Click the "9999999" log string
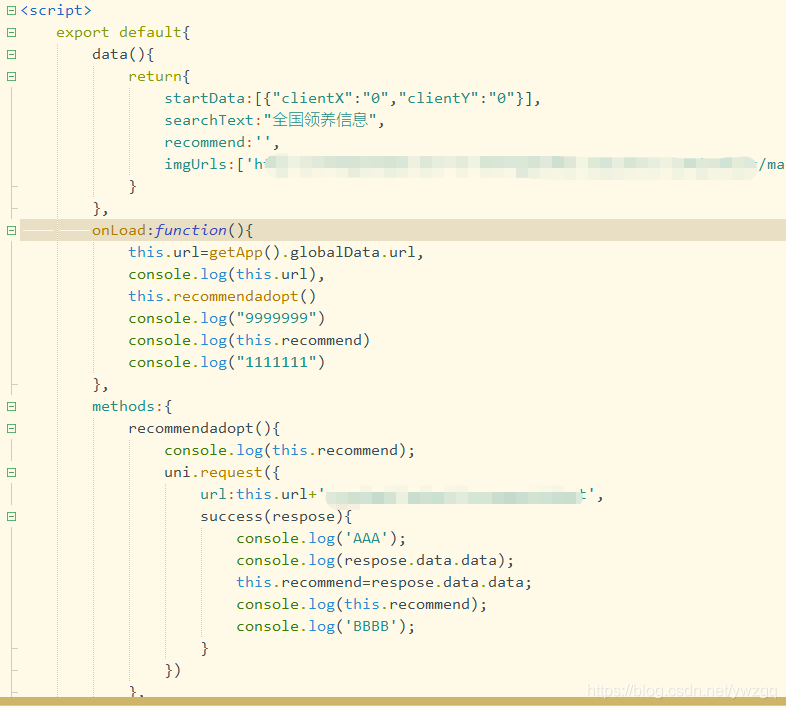This screenshot has height=709, width=786. 276,318
